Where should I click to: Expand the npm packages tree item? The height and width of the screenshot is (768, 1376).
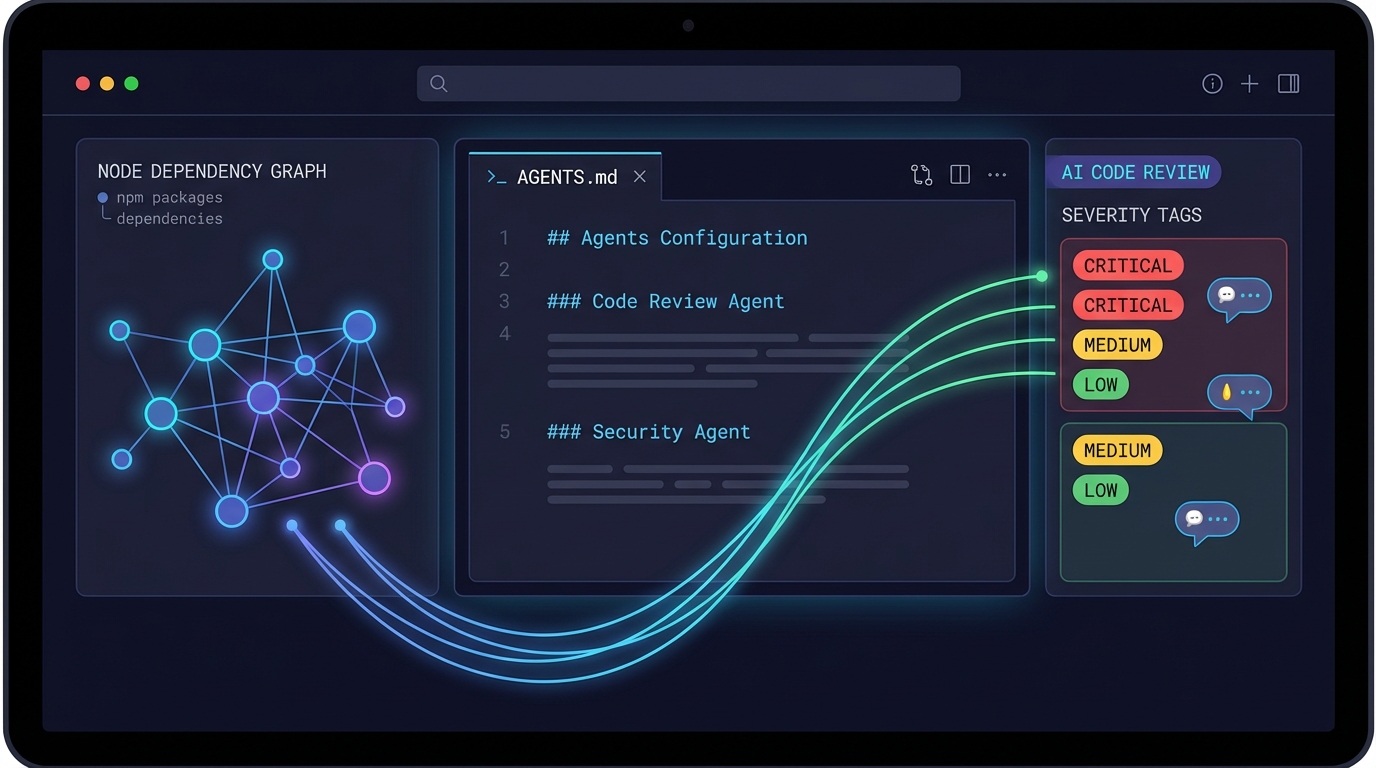point(168,198)
